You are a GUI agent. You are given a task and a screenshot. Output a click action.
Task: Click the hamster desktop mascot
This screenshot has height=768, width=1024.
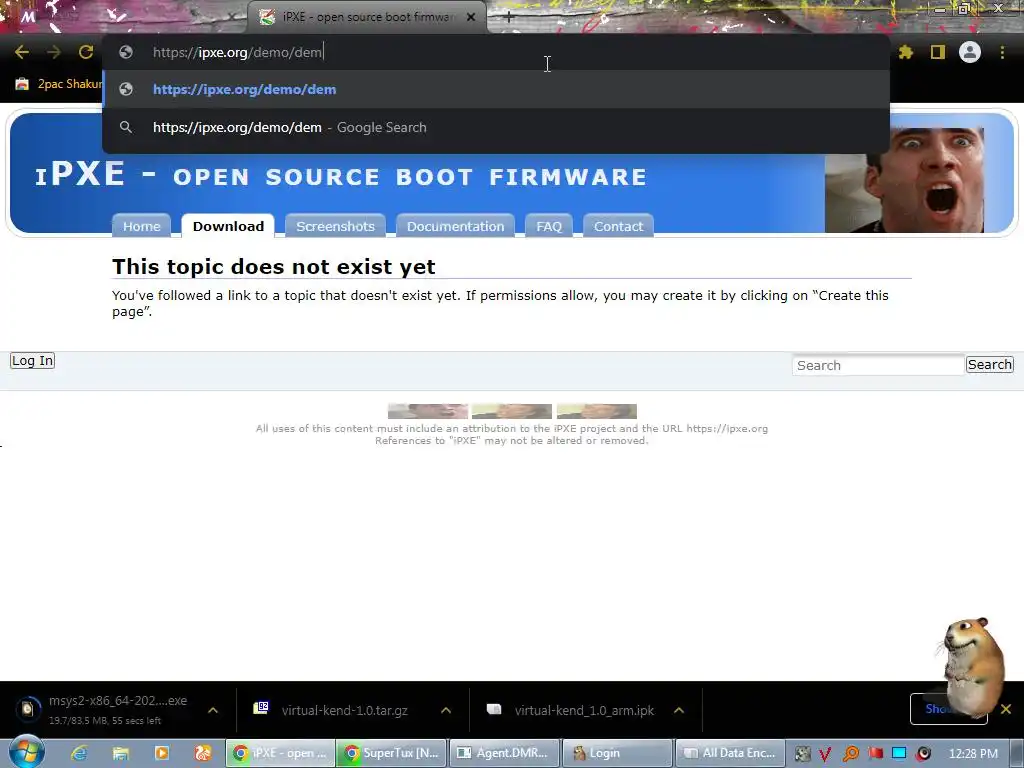pos(972,666)
